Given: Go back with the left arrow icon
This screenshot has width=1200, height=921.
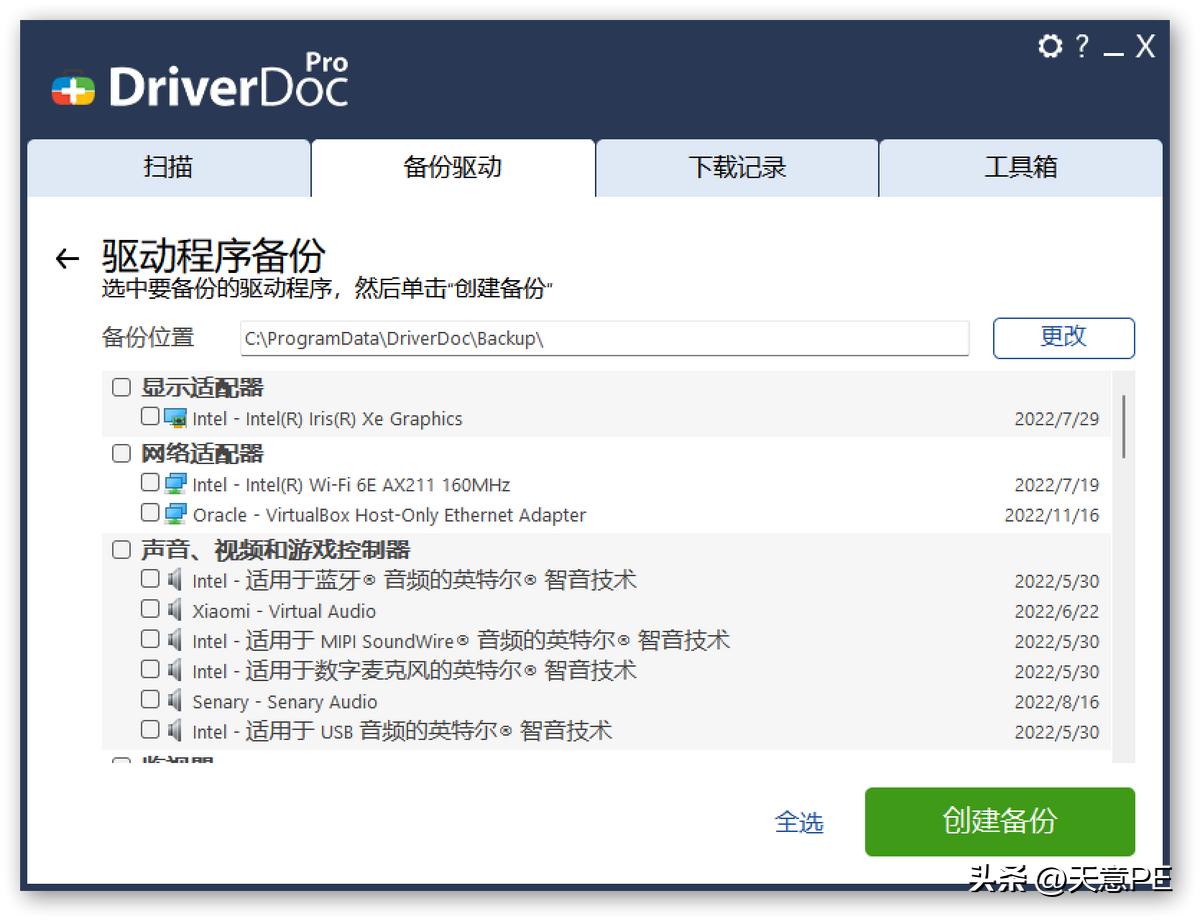Looking at the screenshot, I should [67, 259].
